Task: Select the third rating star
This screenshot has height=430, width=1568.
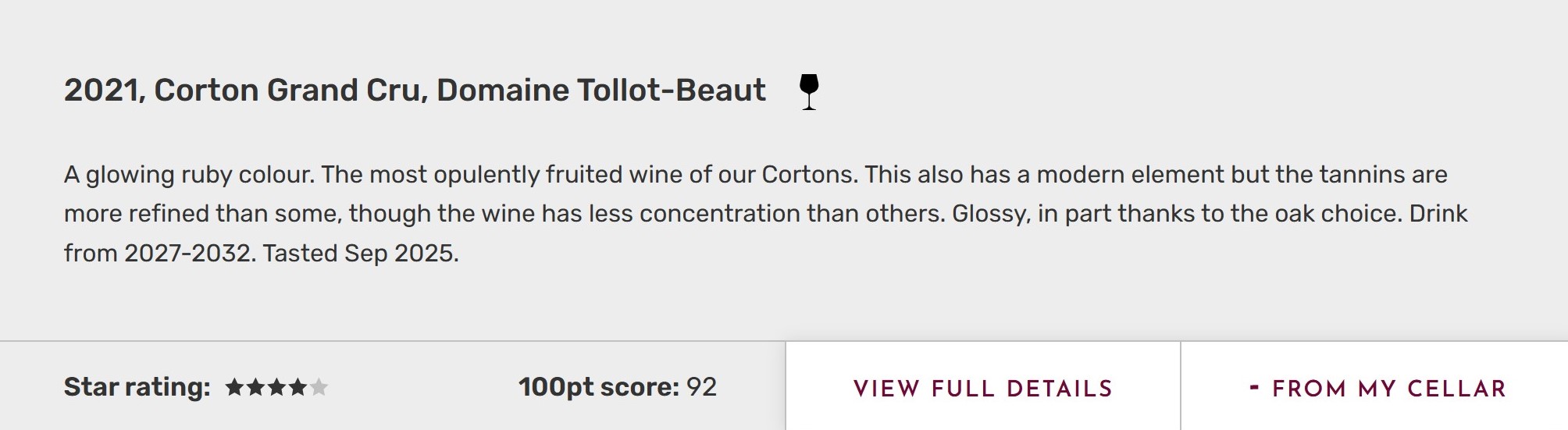Action: pos(276,387)
